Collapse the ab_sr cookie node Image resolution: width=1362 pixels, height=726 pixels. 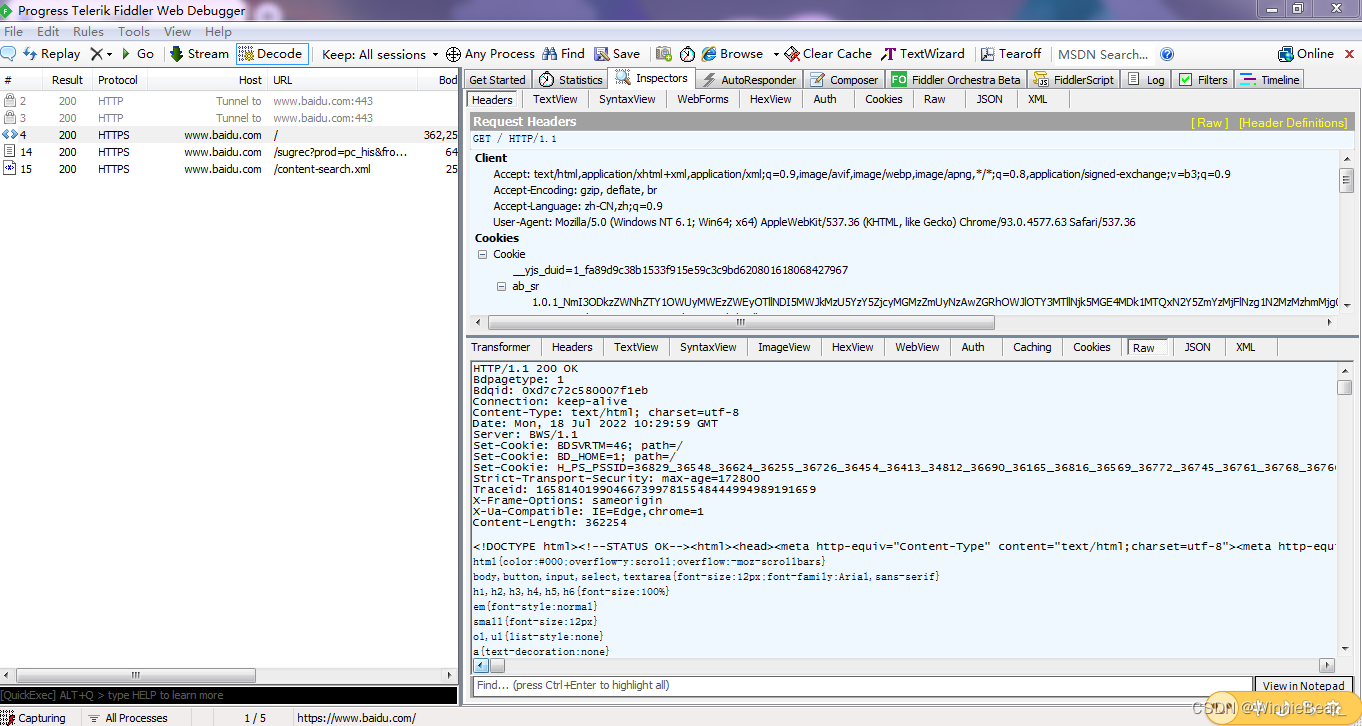(502, 287)
